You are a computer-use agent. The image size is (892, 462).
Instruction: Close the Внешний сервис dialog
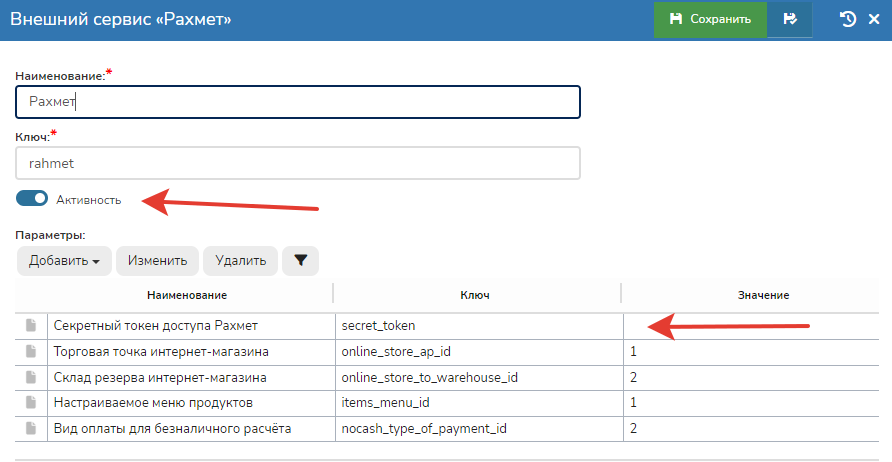[x=874, y=19]
